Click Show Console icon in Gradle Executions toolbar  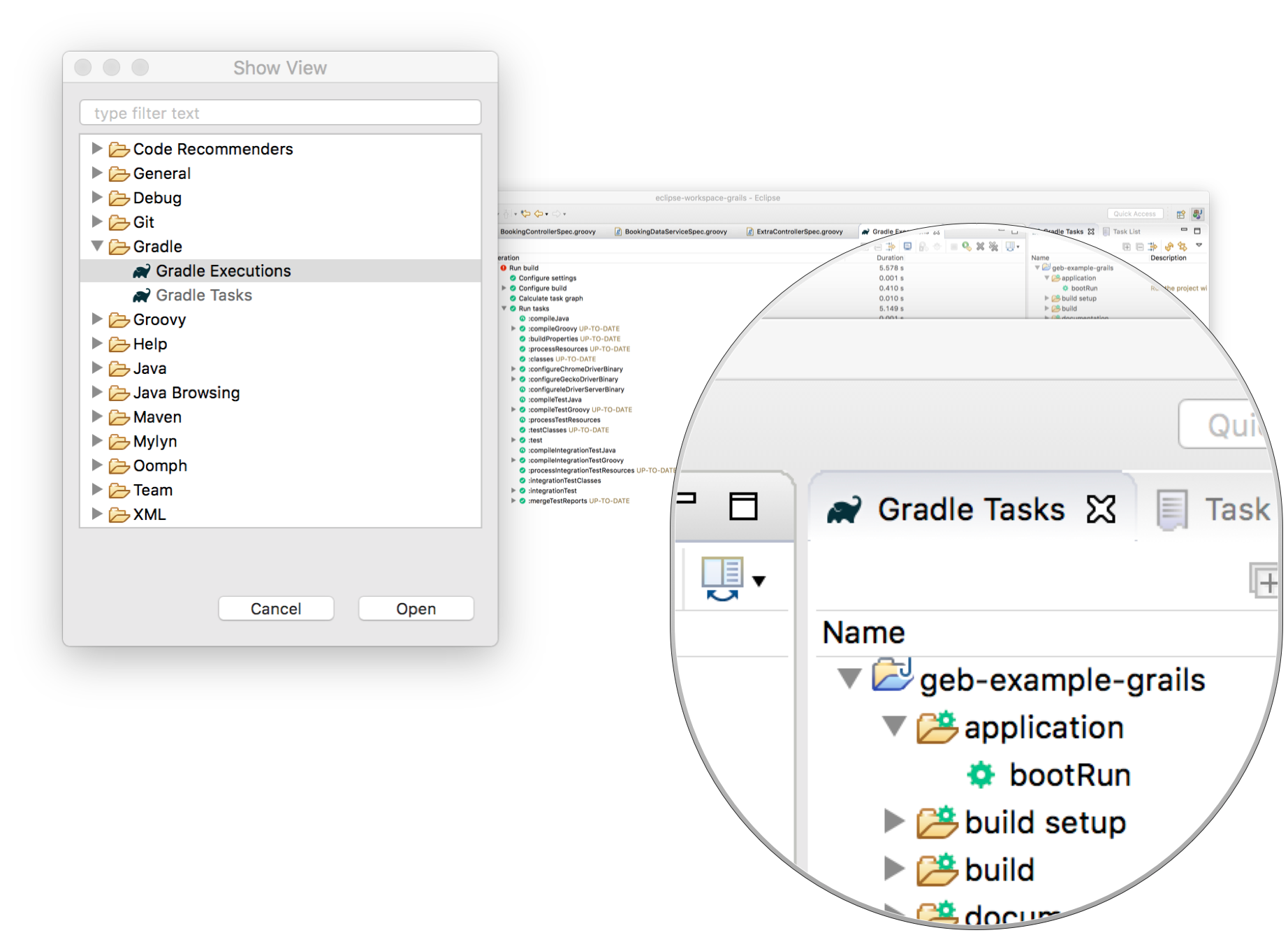(907, 246)
